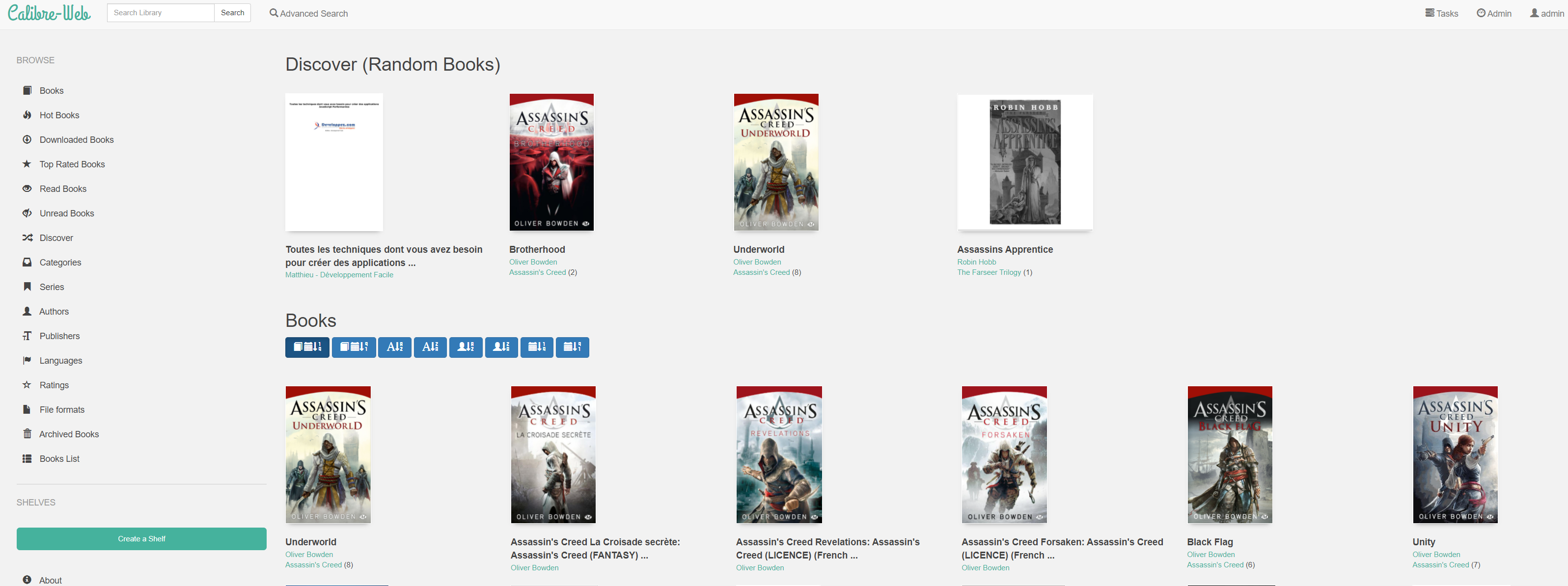This screenshot has width=1568, height=586.
Task: Open the Revelations book cover
Action: pyautogui.click(x=779, y=454)
